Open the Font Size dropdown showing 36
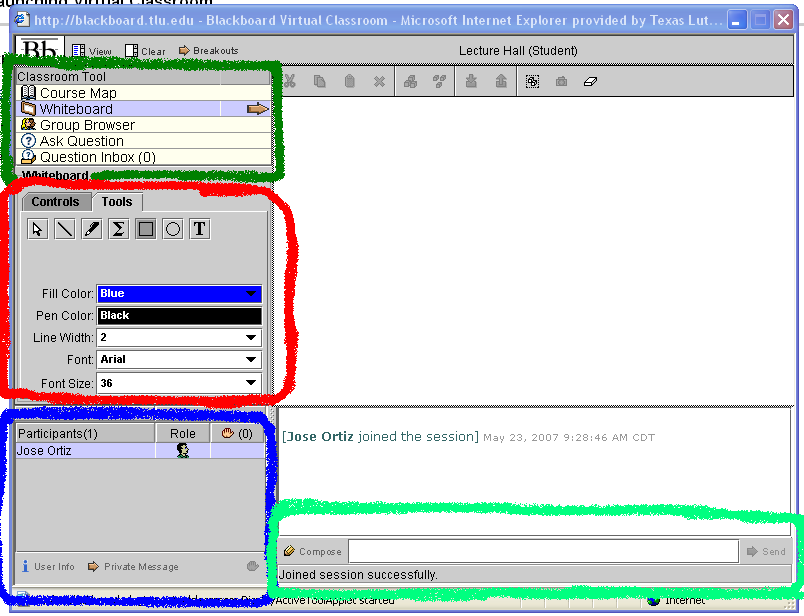Viewport: 804px width, 616px height. pyautogui.click(x=179, y=383)
